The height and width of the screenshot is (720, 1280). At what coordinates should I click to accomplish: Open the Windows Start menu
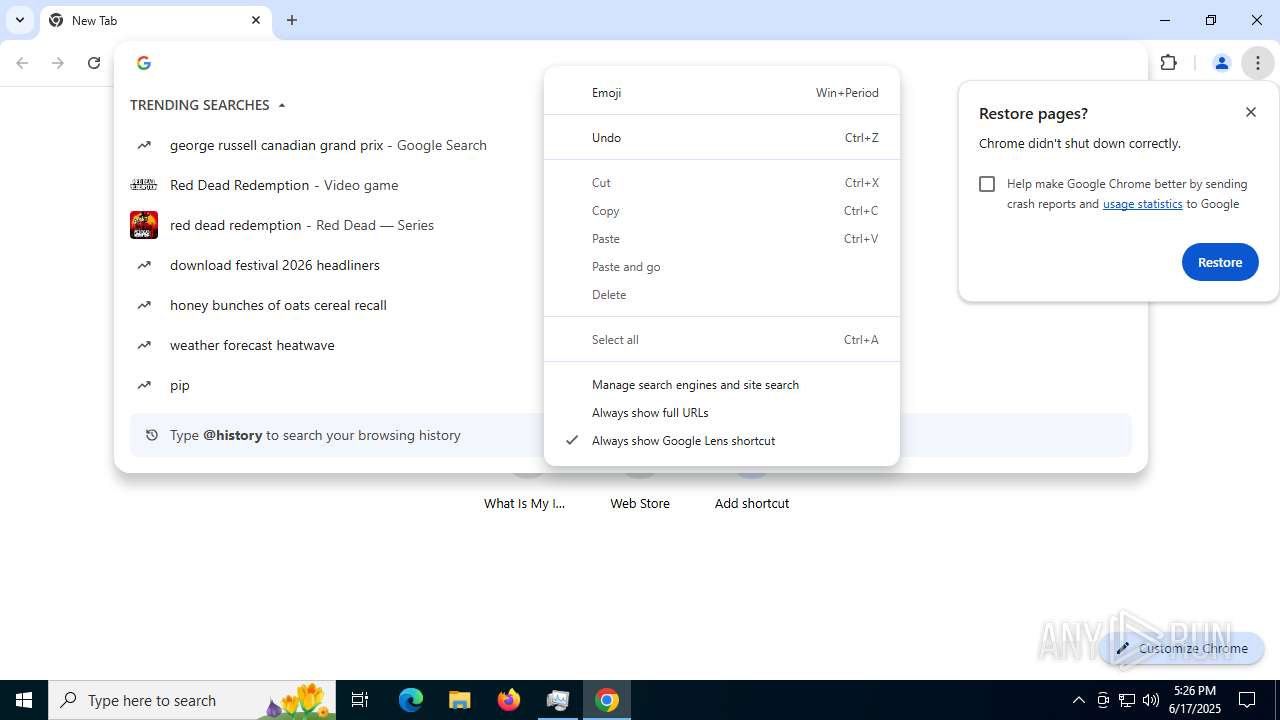coord(24,700)
